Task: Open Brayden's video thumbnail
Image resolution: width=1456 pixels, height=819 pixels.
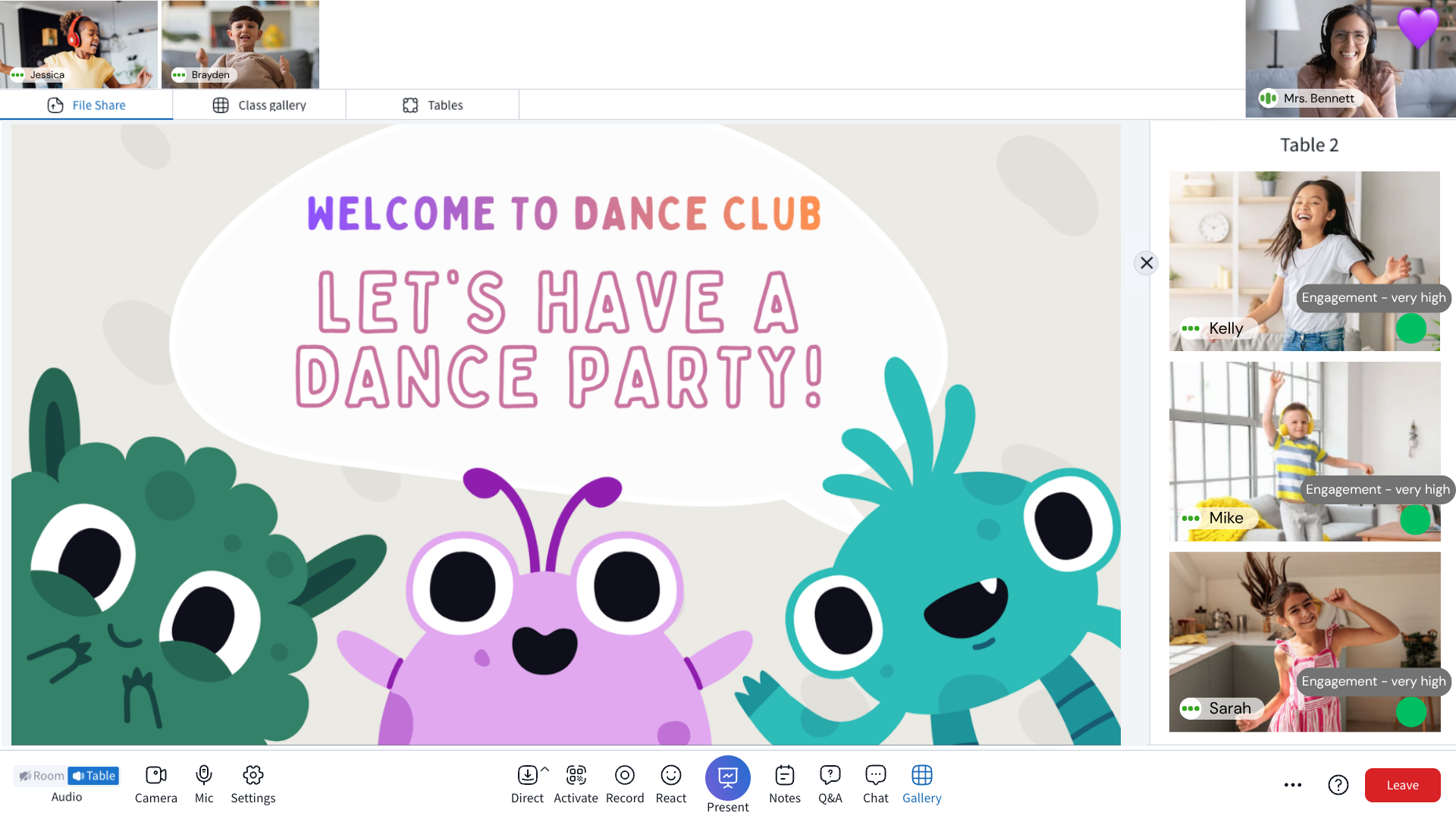Action: pos(240,44)
